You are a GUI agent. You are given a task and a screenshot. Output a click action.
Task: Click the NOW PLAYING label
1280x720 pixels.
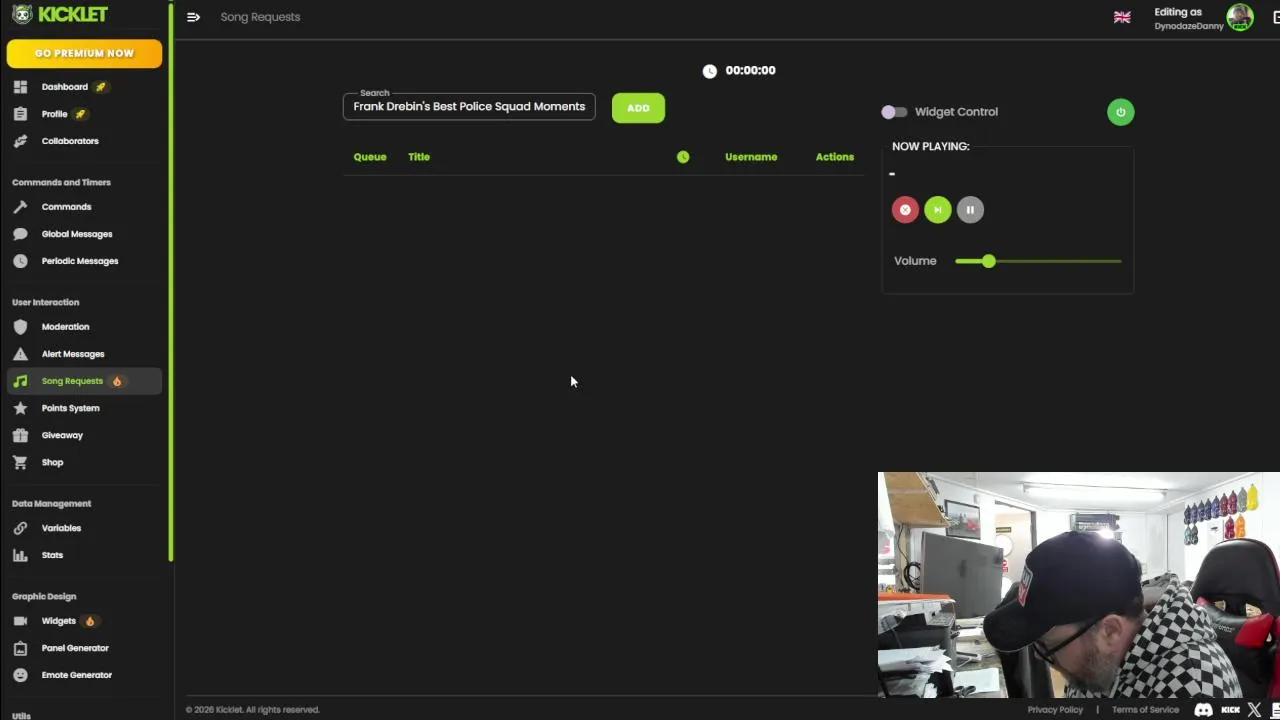pos(931,146)
